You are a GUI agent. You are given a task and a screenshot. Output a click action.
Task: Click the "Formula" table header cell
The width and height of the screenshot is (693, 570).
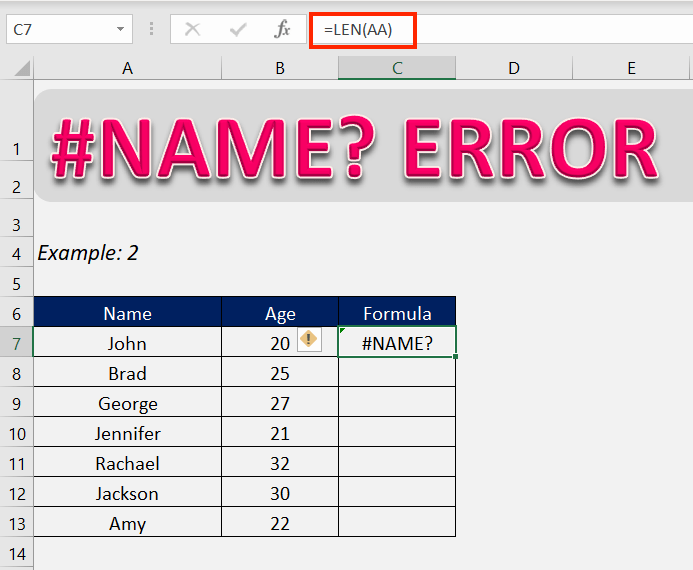(x=397, y=312)
